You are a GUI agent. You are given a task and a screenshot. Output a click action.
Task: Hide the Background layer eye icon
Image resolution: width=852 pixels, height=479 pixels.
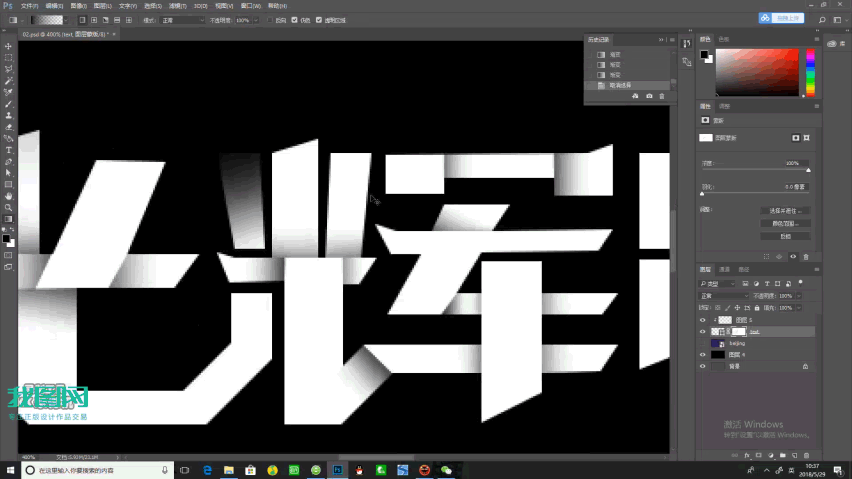pos(703,367)
